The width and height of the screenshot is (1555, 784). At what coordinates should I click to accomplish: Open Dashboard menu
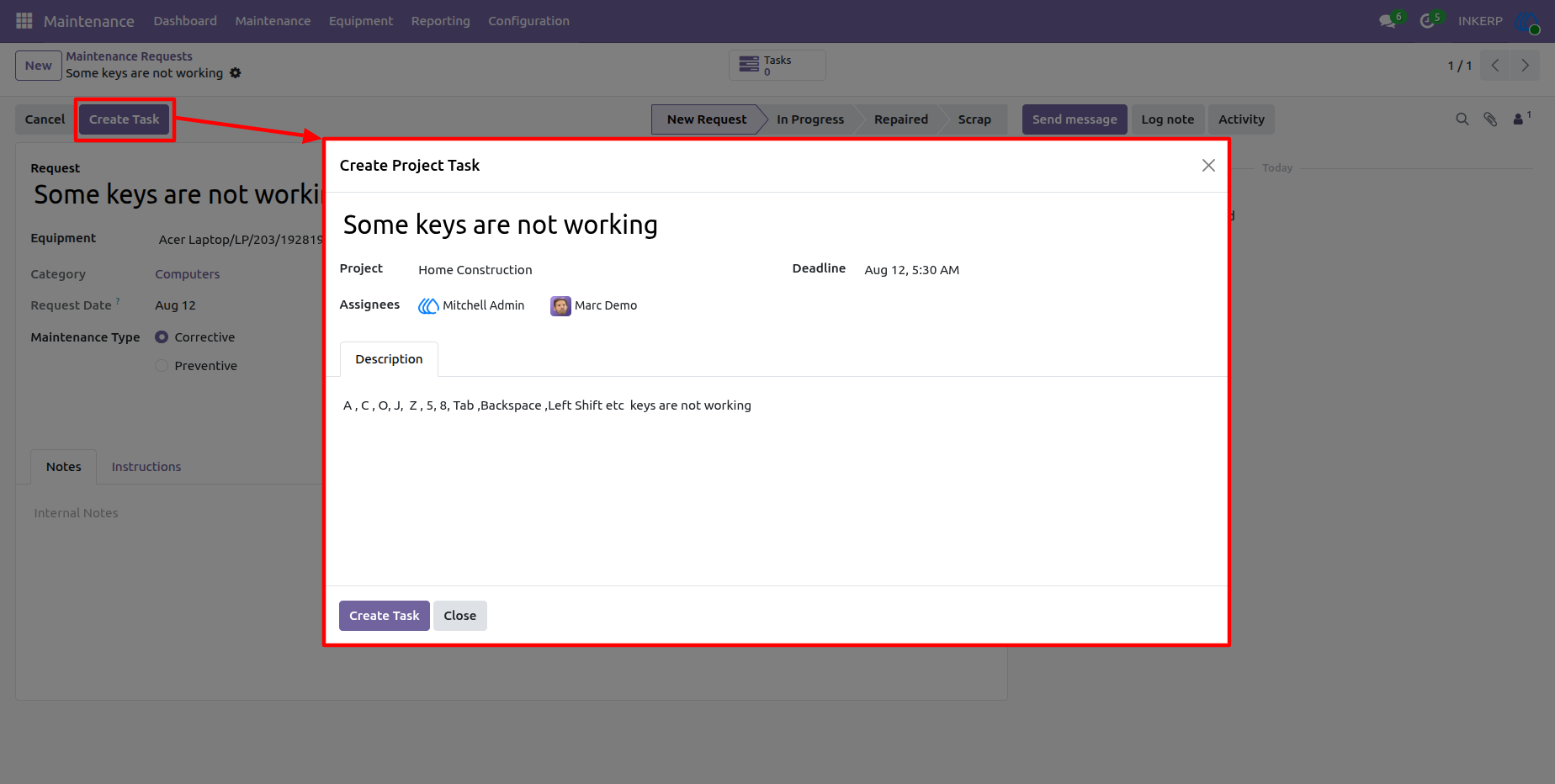[x=185, y=21]
